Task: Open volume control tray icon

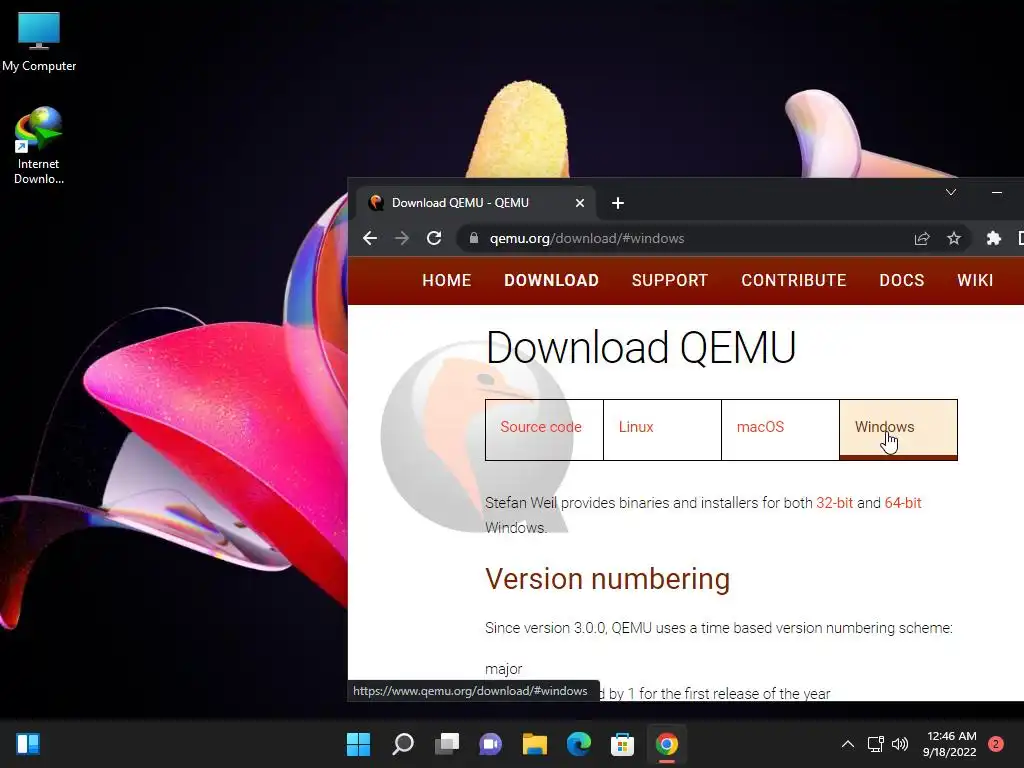Action: coord(900,744)
